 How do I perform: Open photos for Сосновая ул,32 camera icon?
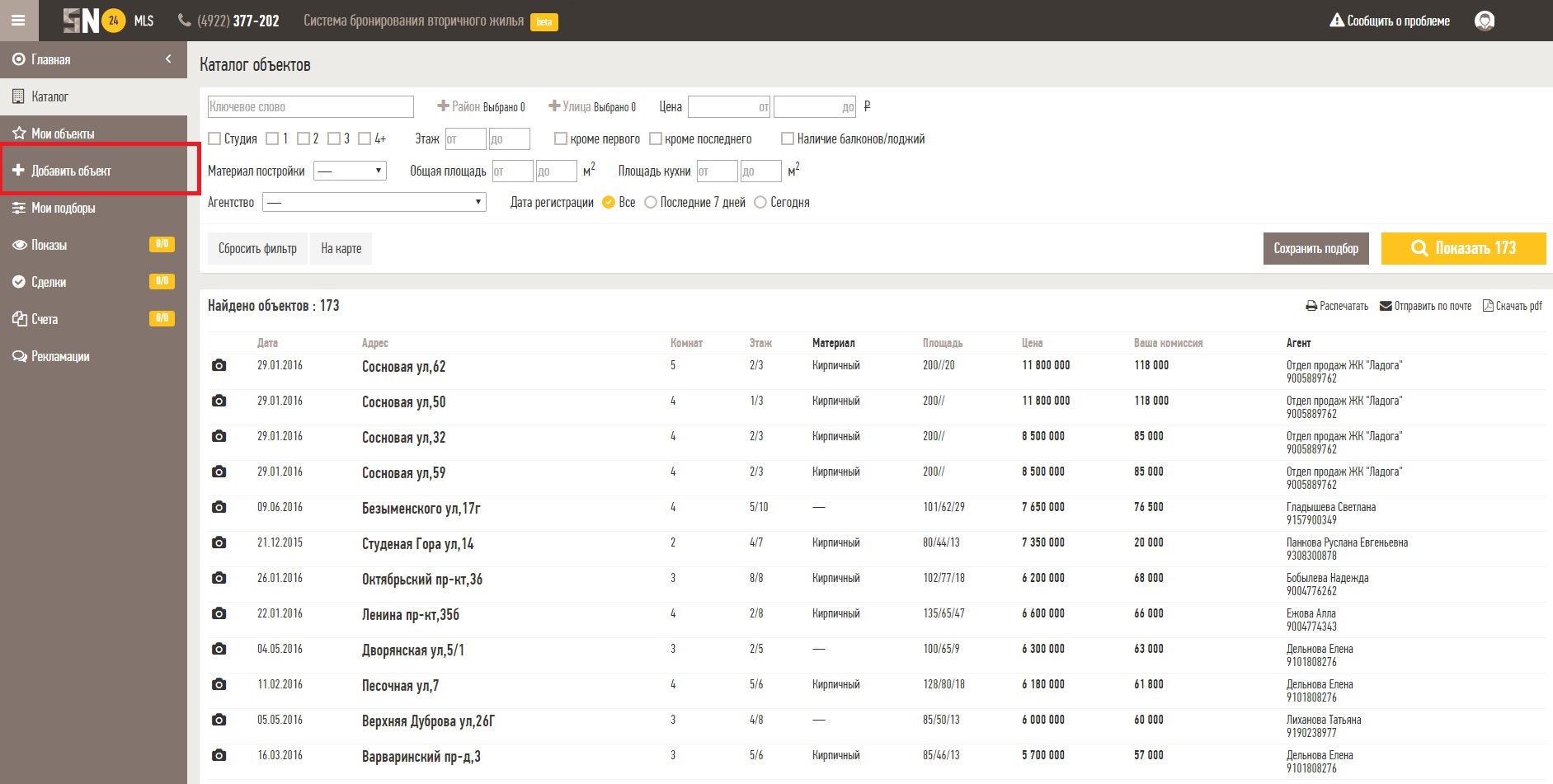[219, 436]
